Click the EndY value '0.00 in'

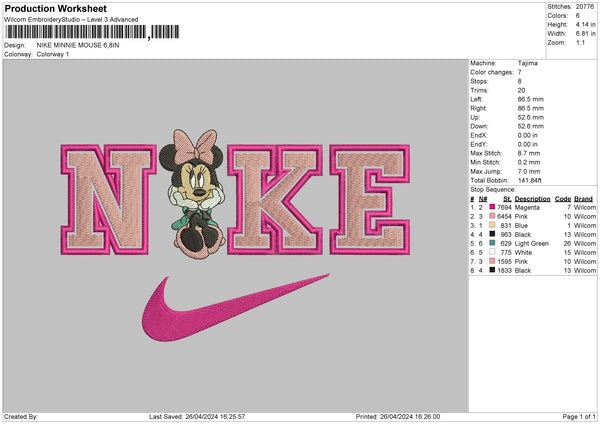(x=528, y=144)
